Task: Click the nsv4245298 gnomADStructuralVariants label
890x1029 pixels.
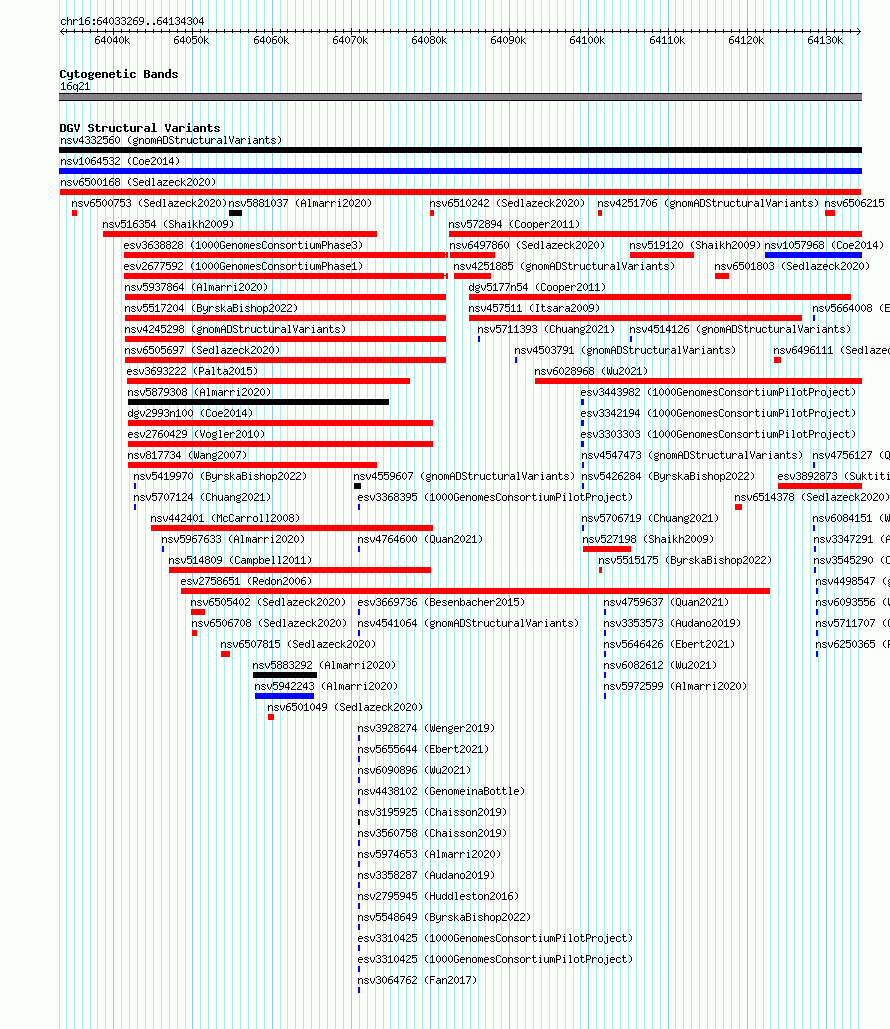Action: (235, 329)
